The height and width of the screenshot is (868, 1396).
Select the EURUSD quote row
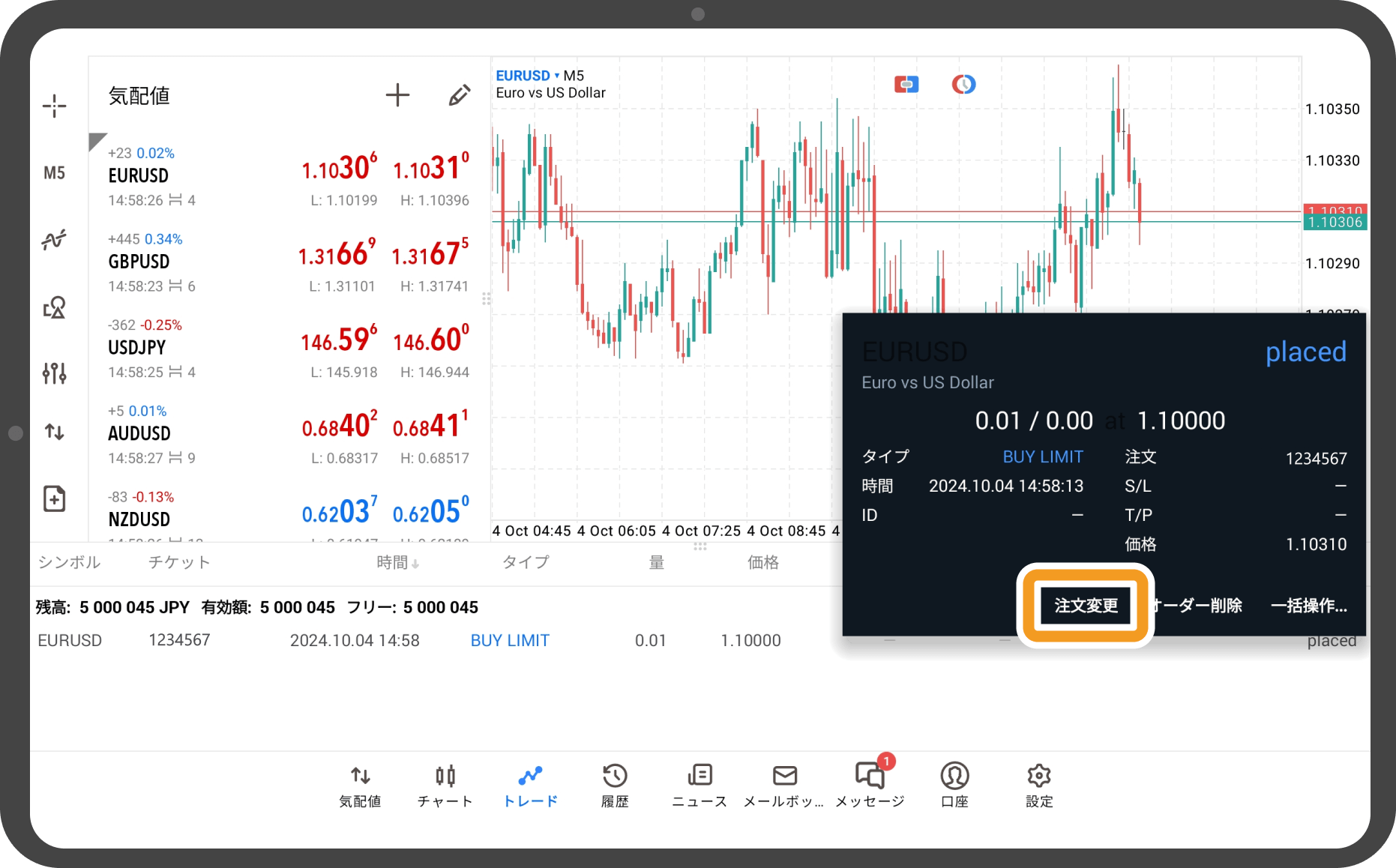[289, 176]
